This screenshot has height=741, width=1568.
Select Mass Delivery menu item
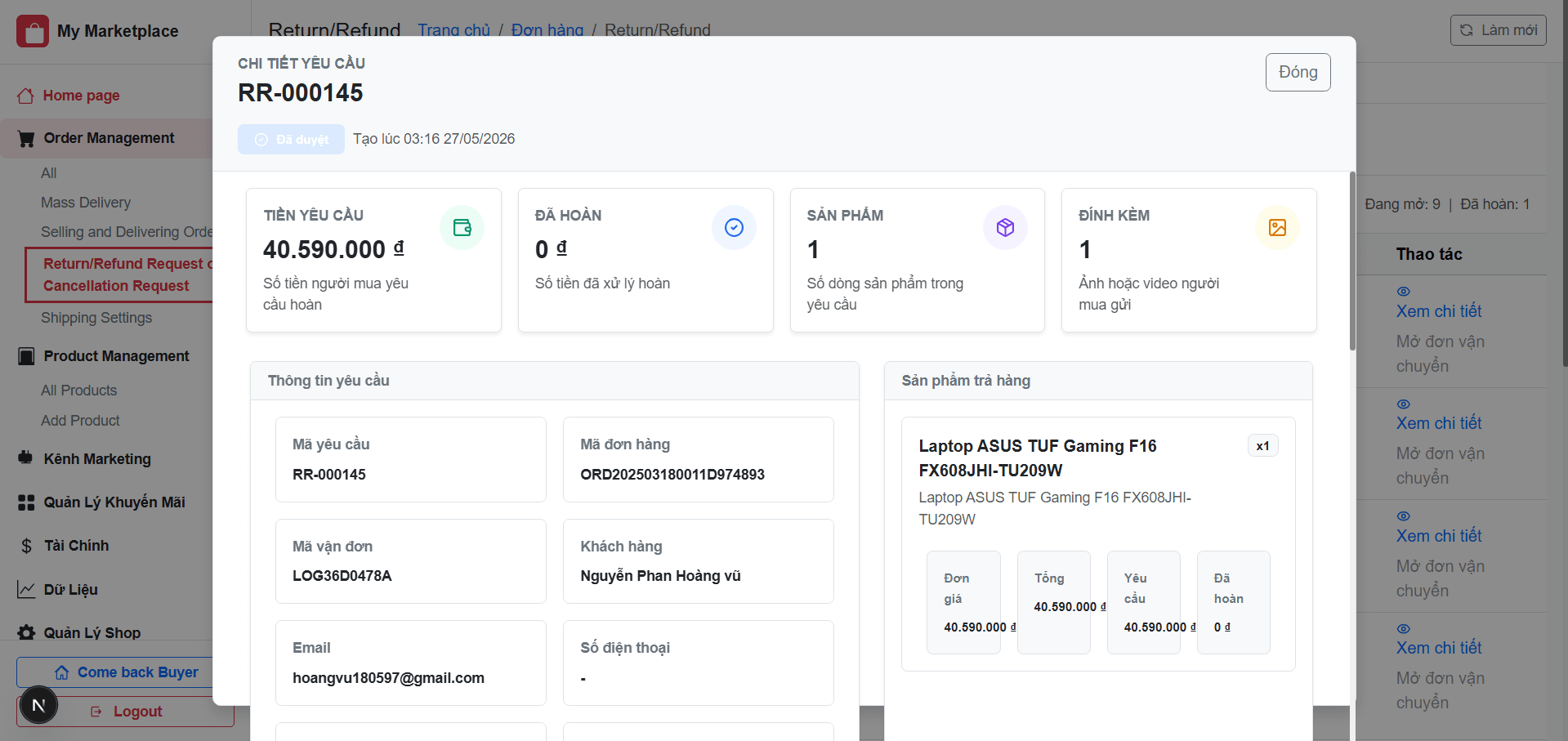click(x=86, y=203)
